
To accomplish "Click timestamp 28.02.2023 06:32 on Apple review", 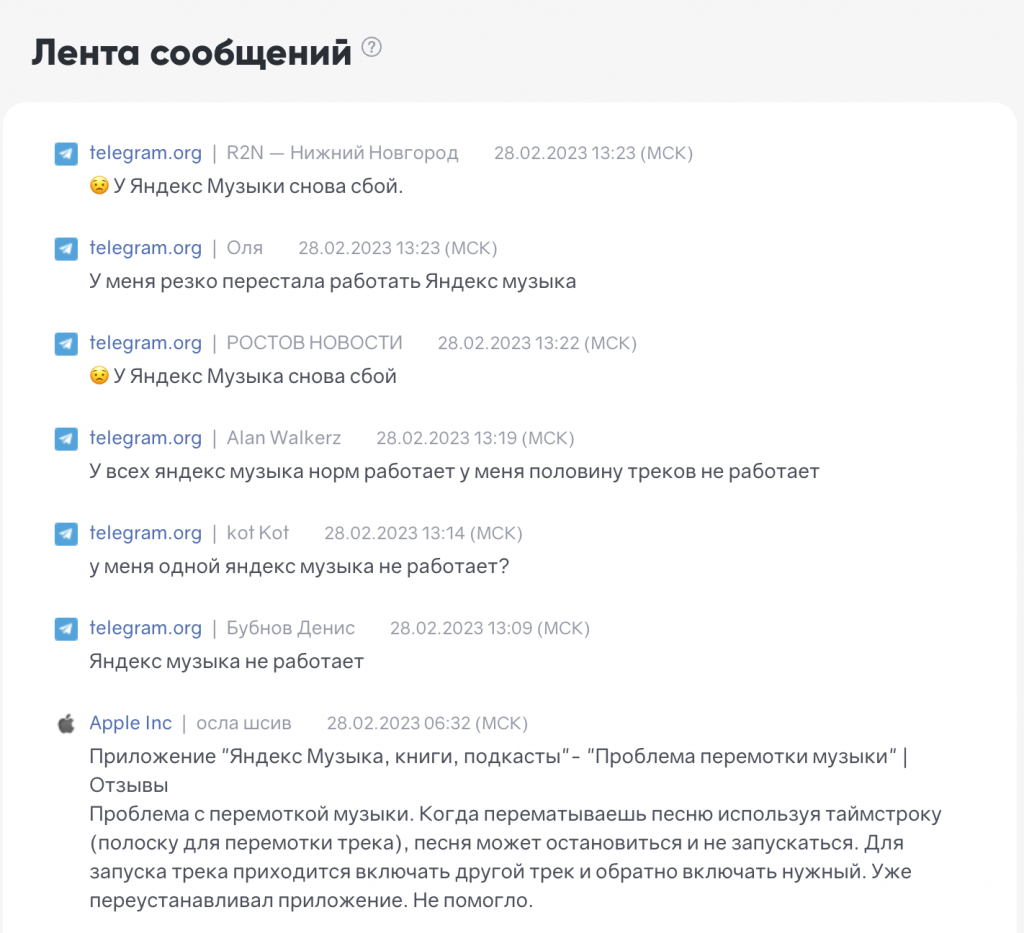I will coord(427,723).
